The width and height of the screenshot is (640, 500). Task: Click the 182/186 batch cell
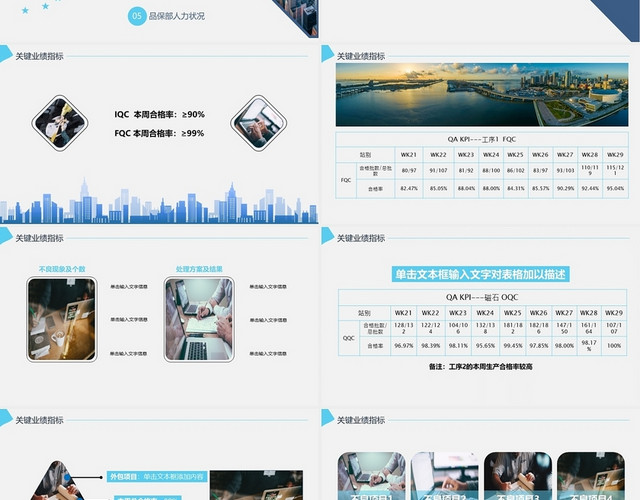click(x=539, y=328)
